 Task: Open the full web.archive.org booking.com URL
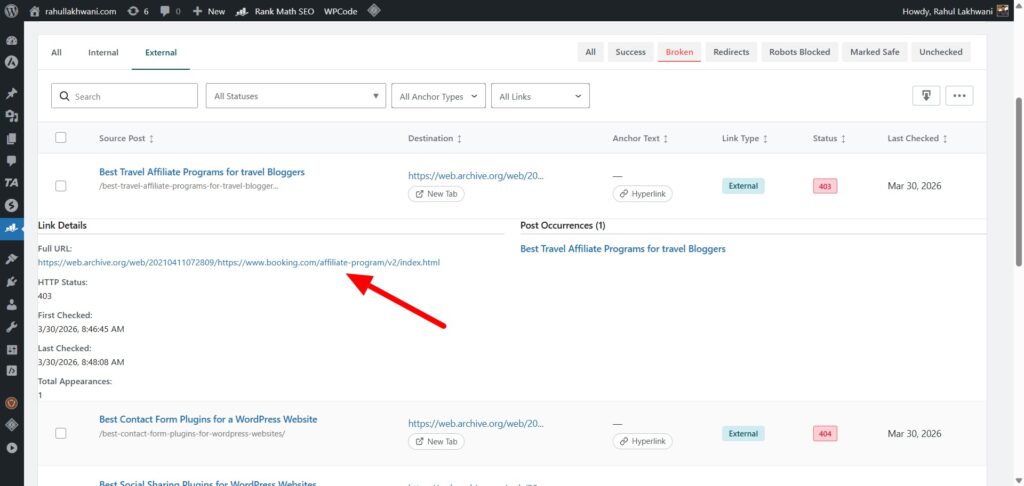click(238, 262)
